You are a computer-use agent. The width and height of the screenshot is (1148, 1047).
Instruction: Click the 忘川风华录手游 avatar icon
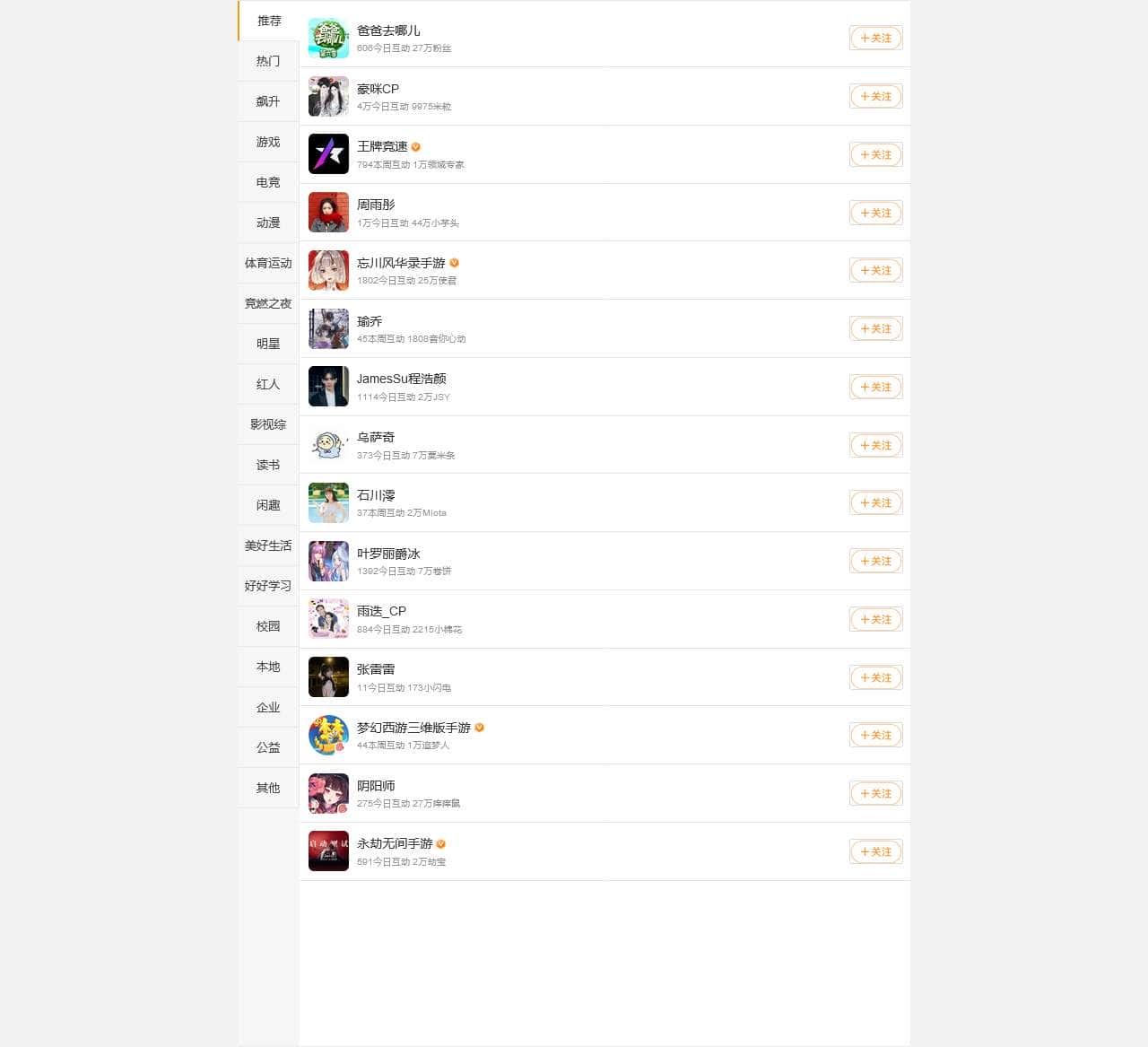click(328, 271)
